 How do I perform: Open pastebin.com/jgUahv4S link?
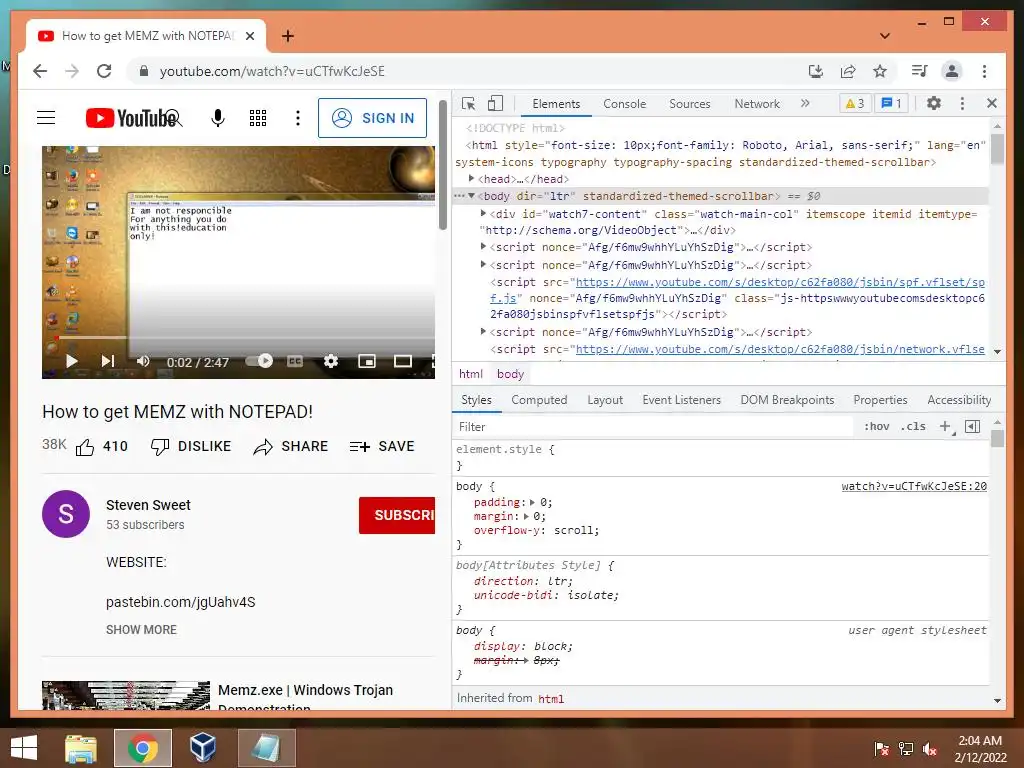(x=180, y=602)
